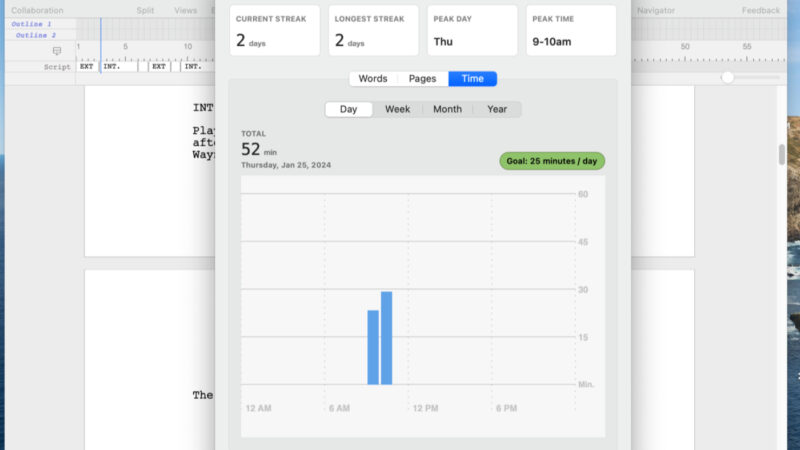800x450 pixels.
Task: Open the Views toolbar item
Action: (186, 10)
